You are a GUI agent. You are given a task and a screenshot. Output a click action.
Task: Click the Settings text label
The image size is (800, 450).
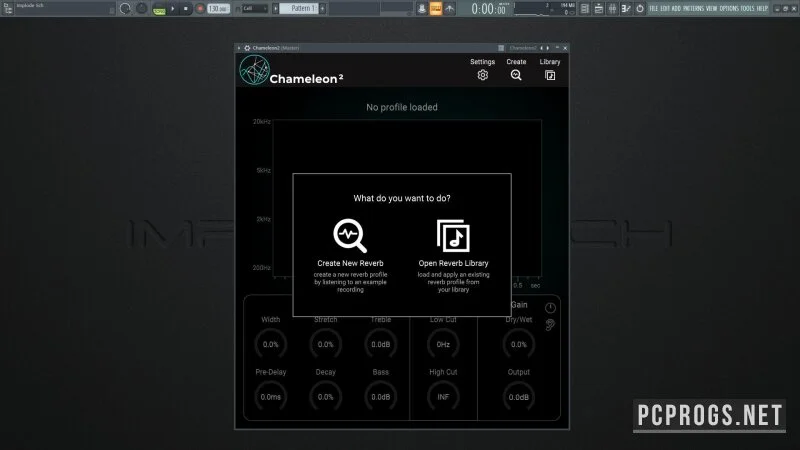tap(482, 62)
